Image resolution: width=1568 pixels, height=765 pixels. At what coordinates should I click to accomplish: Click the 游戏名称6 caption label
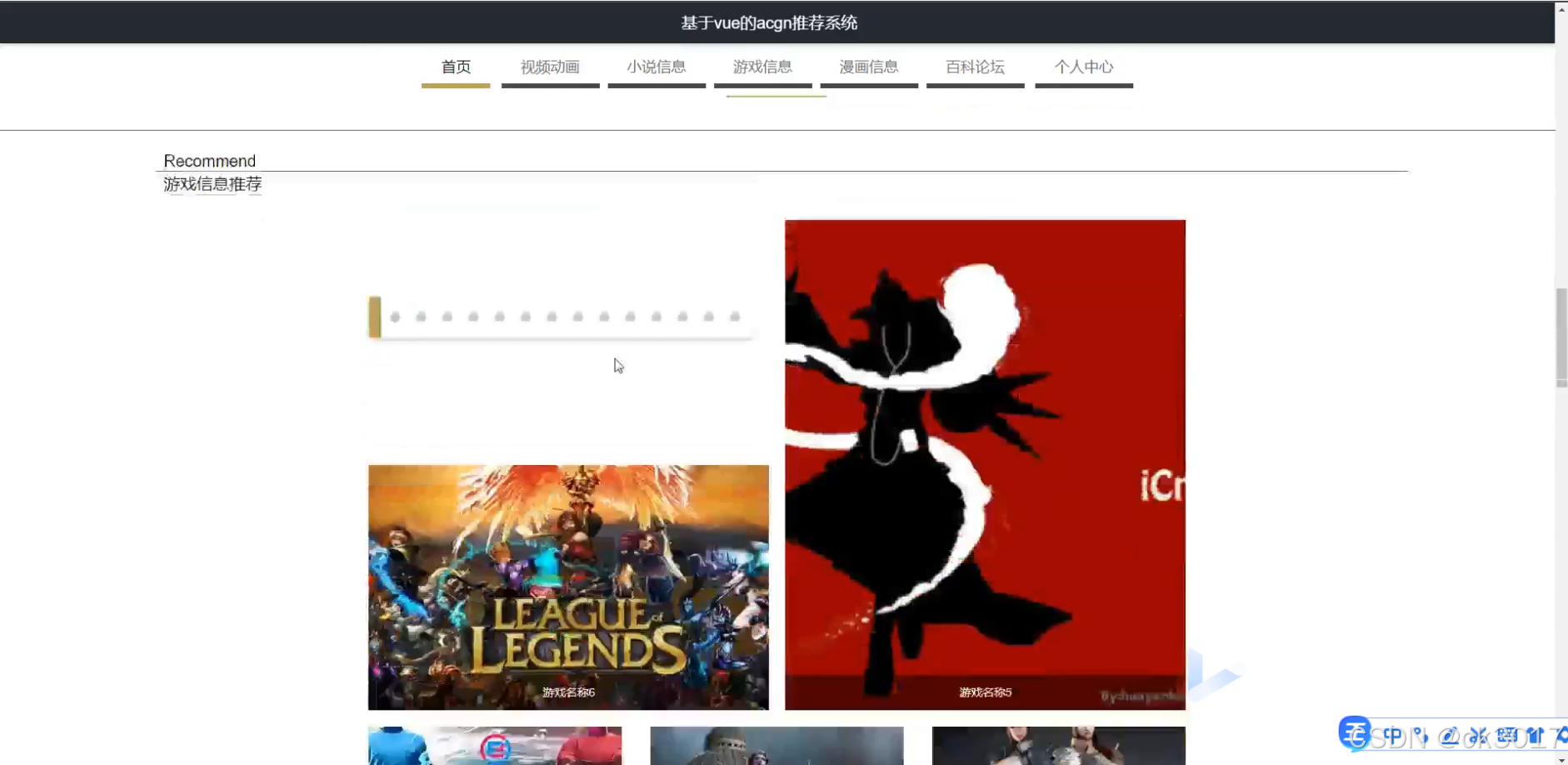(x=568, y=692)
